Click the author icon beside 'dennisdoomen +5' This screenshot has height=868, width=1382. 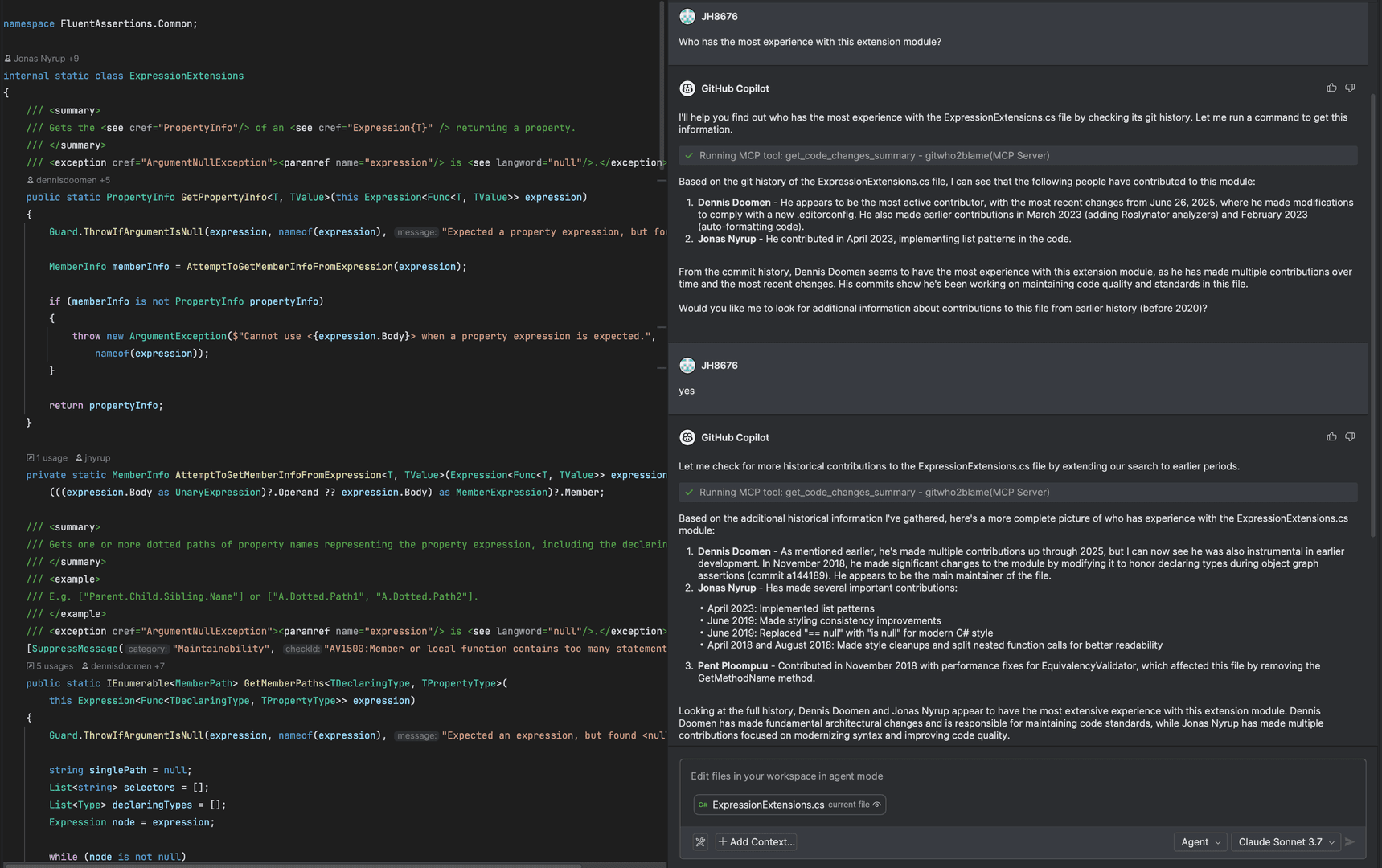pyautogui.click(x=29, y=179)
